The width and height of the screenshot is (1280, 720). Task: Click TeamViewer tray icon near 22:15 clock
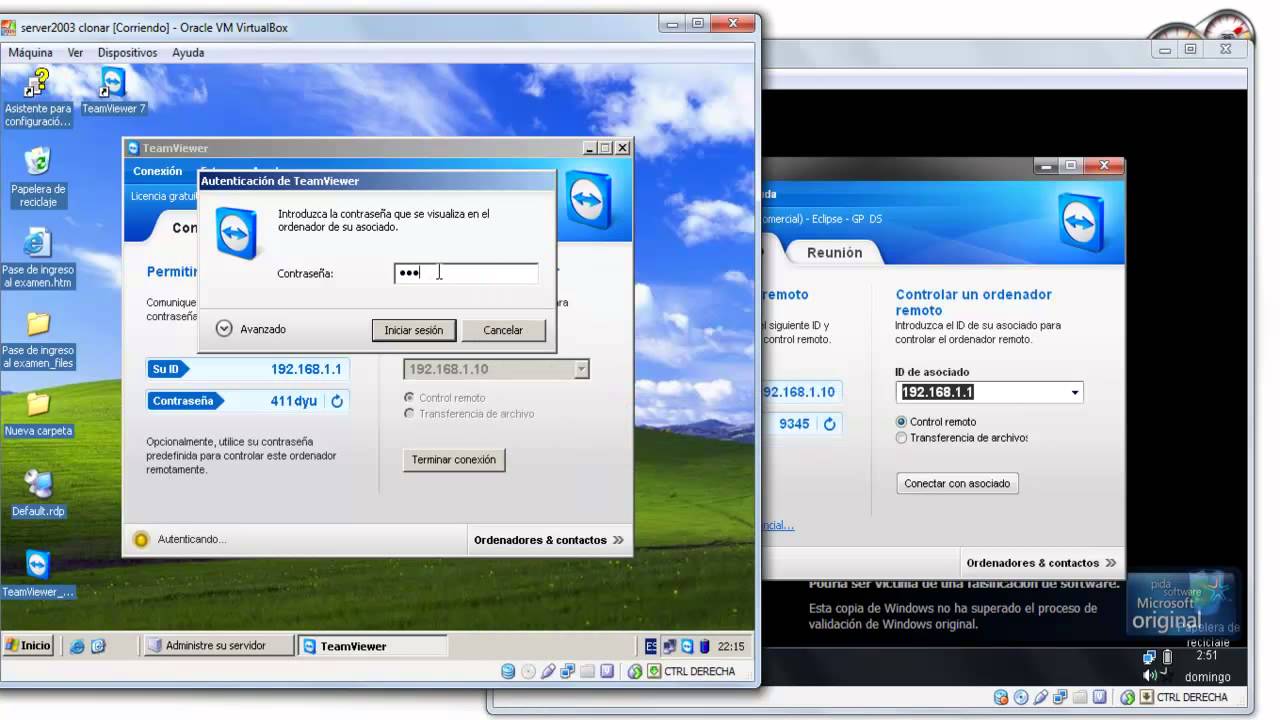(x=687, y=646)
